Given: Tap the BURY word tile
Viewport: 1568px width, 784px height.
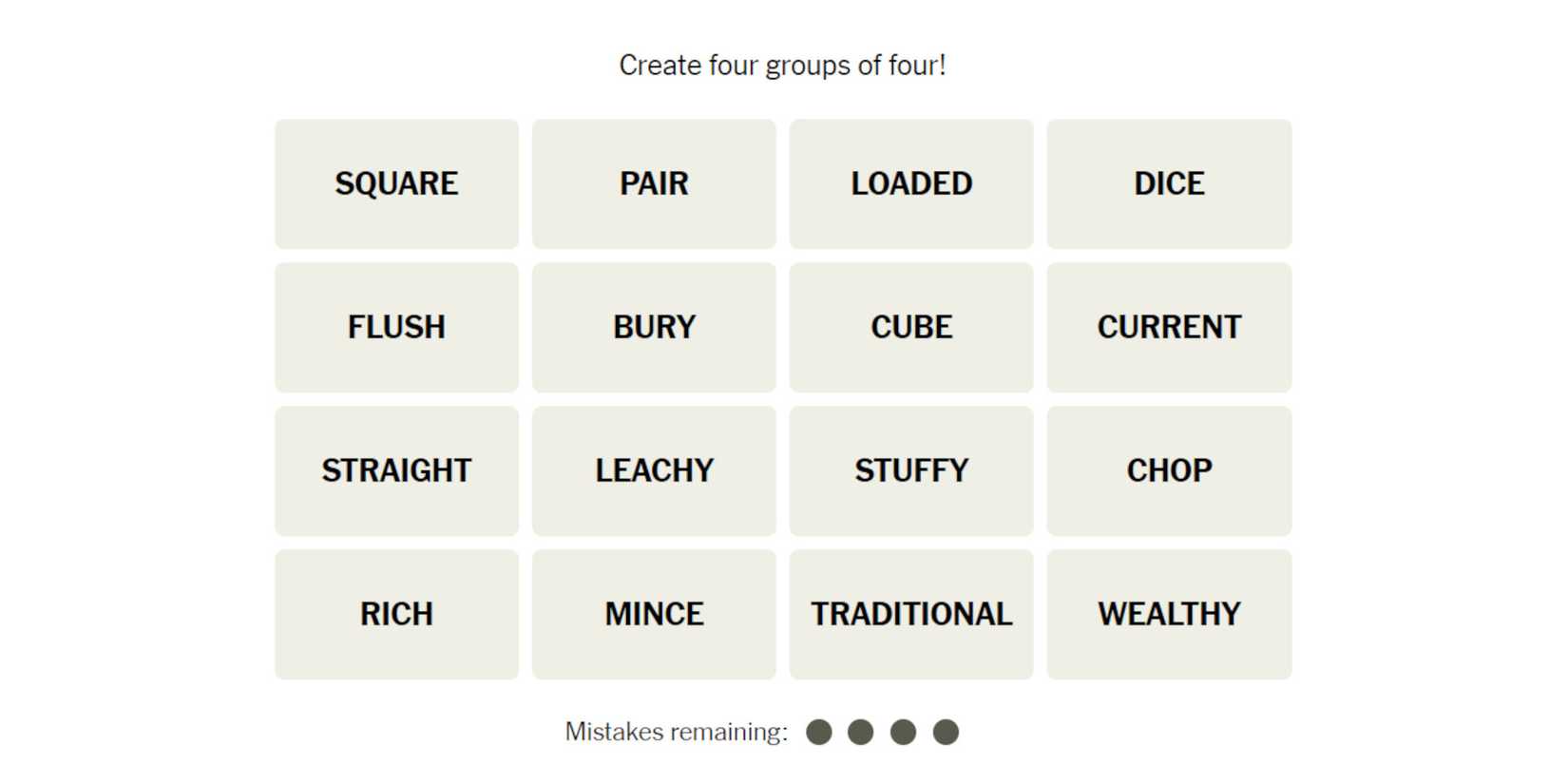Looking at the screenshot, I should click(x=654, y=327).
